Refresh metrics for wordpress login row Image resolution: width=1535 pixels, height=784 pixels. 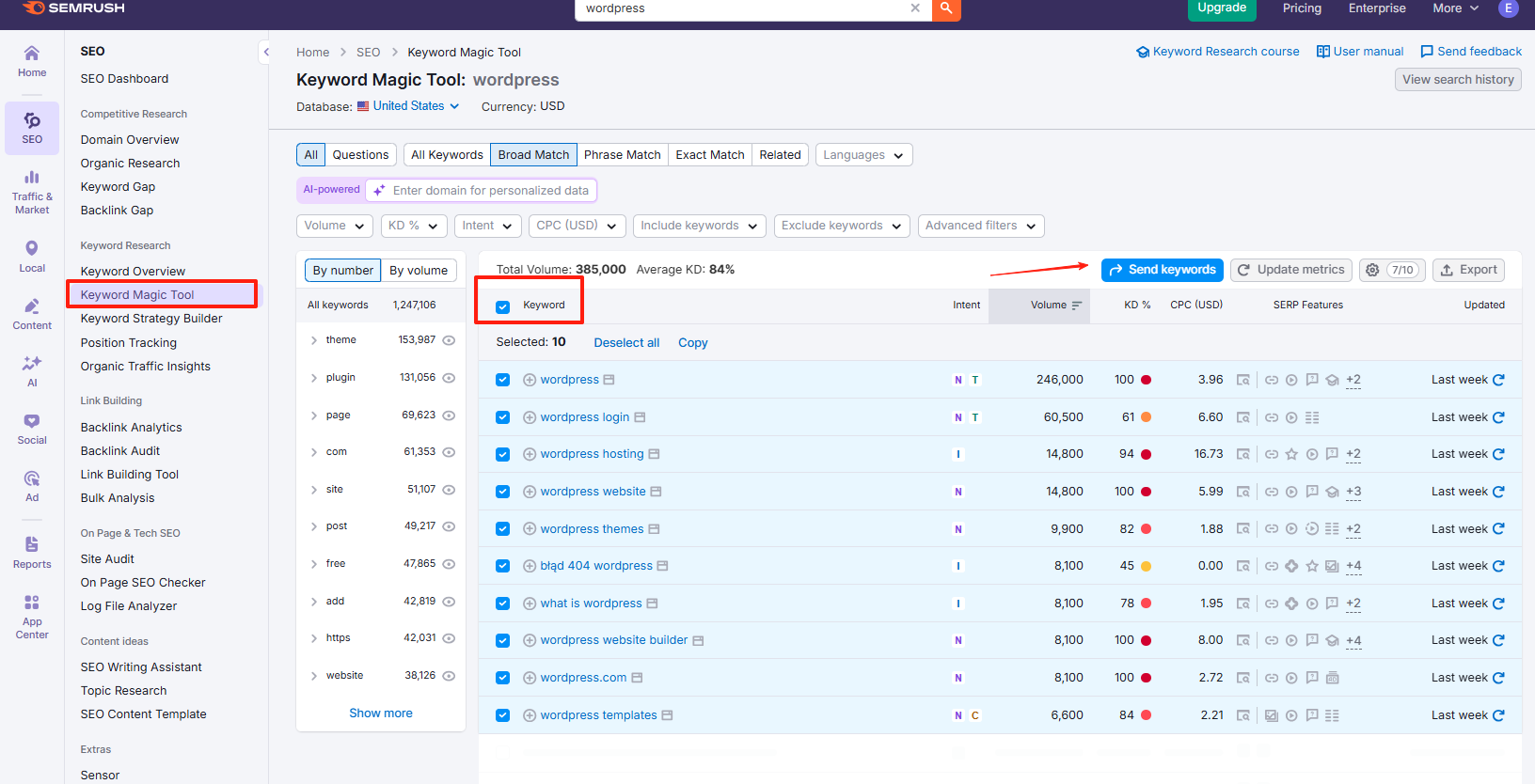coord(1498,417)
